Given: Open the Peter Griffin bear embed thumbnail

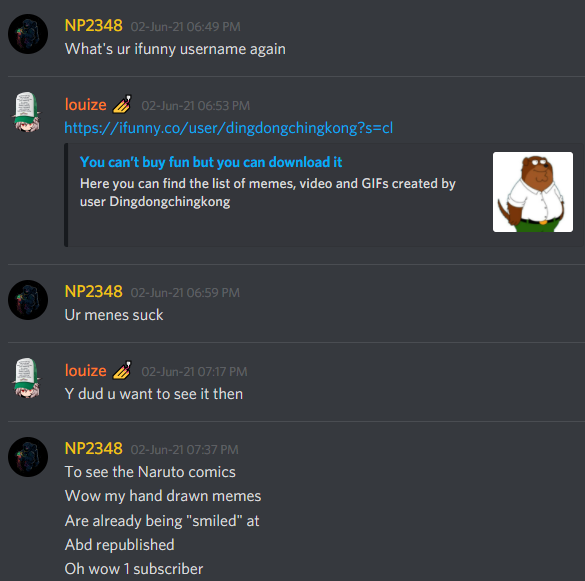Looking at the screenshot, I should [533, 192].
